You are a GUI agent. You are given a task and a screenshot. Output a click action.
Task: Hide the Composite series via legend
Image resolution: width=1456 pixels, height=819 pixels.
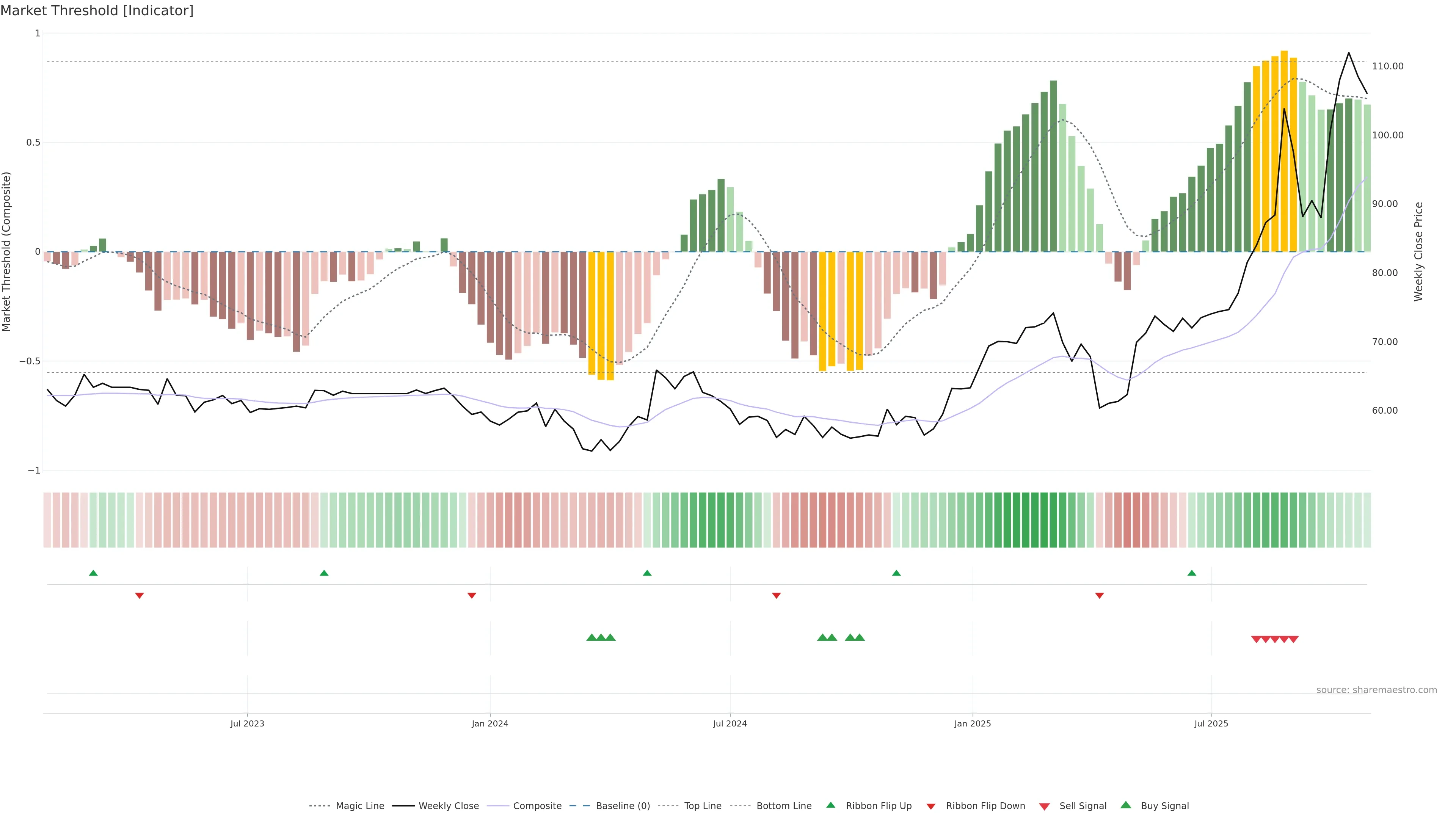click(x=537, y=806)
